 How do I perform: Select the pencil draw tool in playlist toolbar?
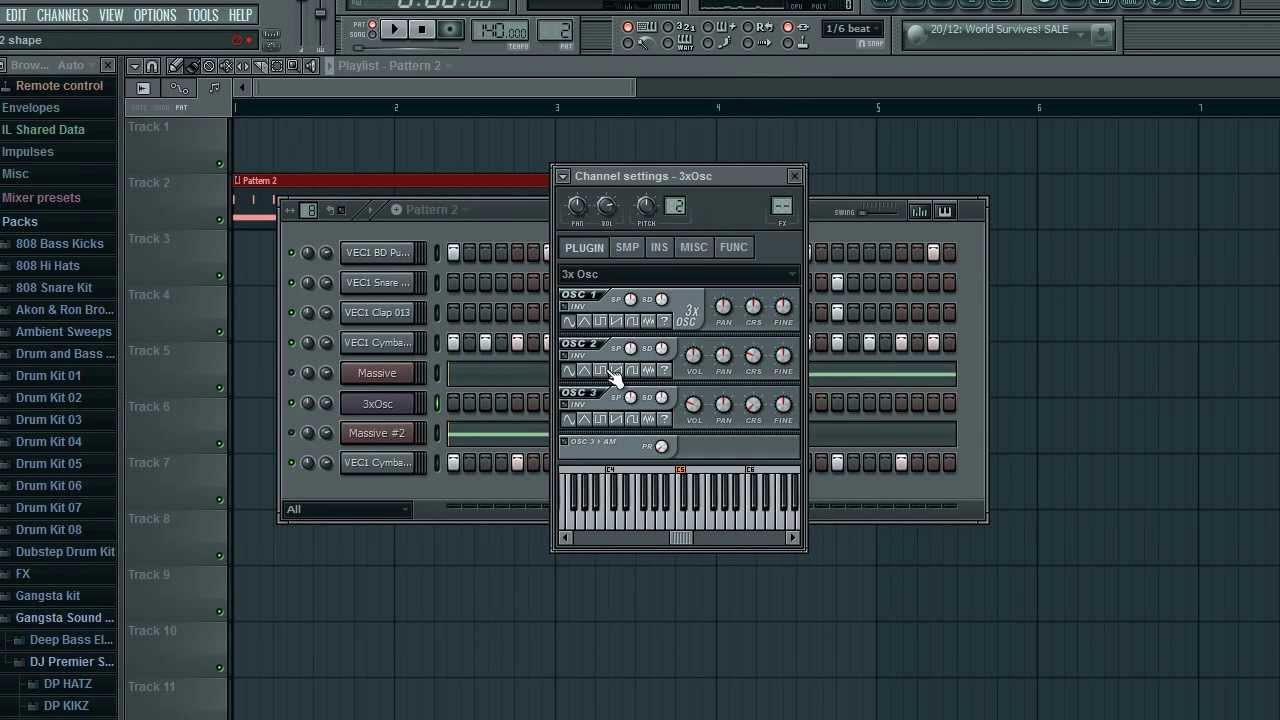coord(175,66)
